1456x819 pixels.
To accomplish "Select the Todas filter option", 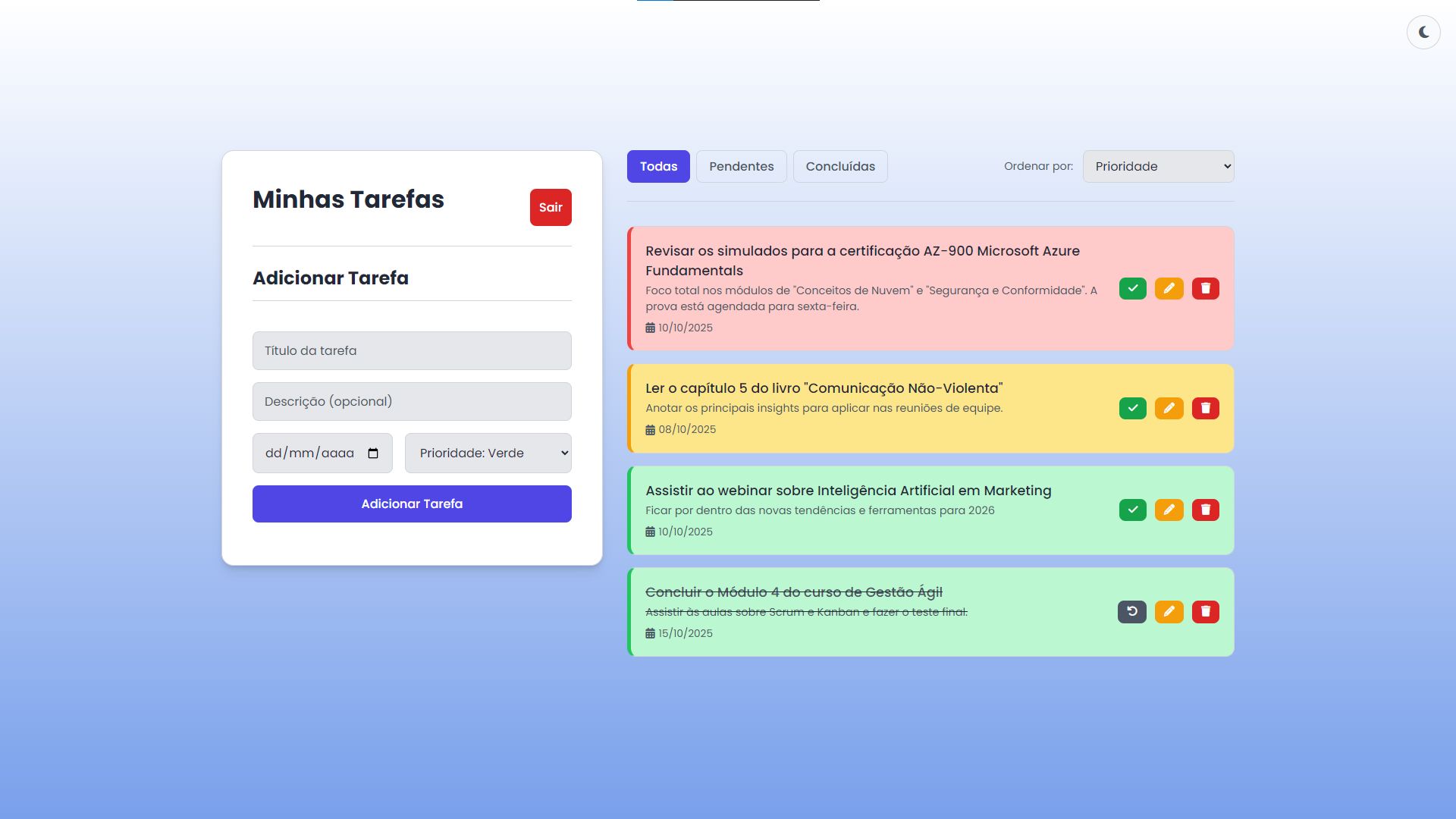I will (657, 166).
